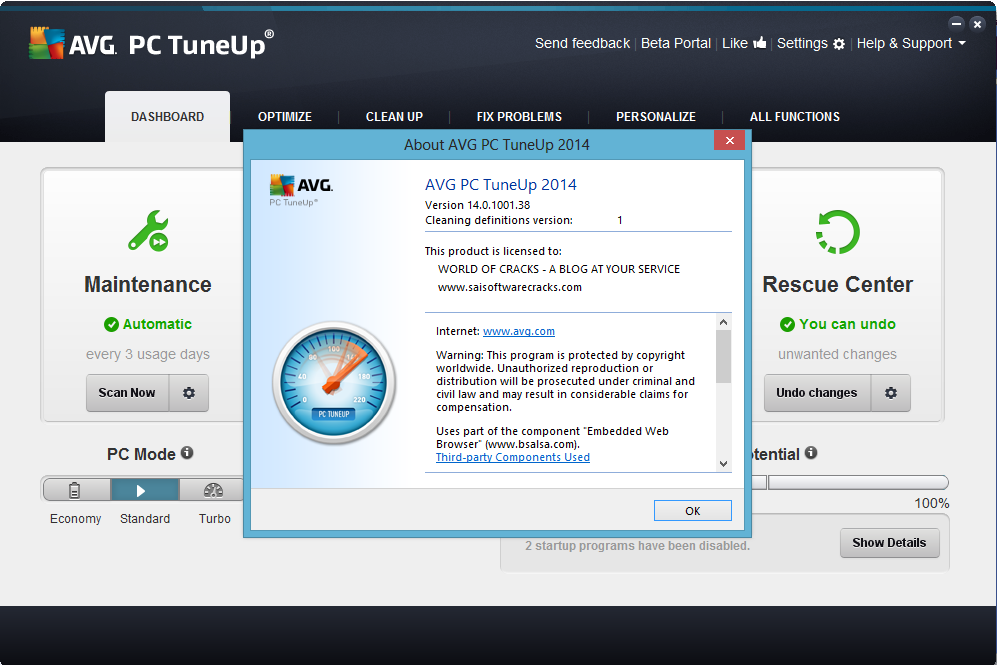Switch to the Personalize tab
The image size is (997, 665).
tap(656, 117)
